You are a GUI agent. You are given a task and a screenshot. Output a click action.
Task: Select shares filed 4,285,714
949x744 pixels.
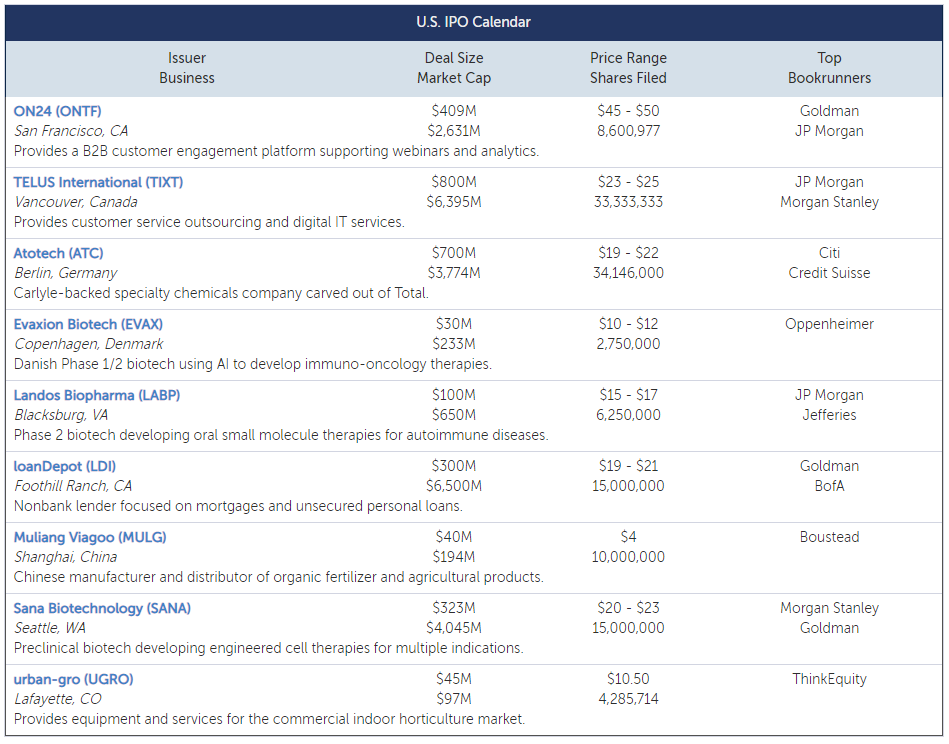tap(628, 699)
